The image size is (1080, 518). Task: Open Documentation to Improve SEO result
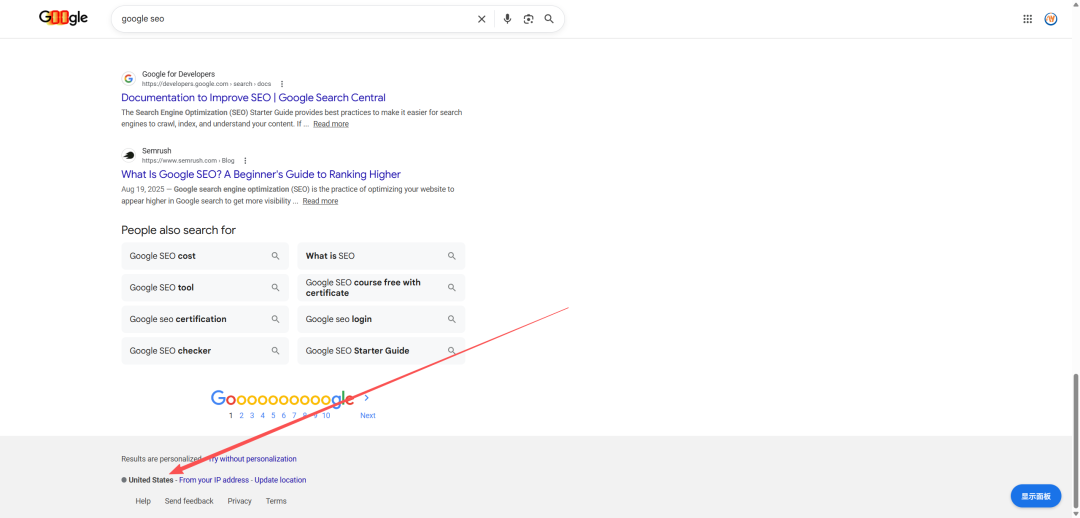[253, 98]
